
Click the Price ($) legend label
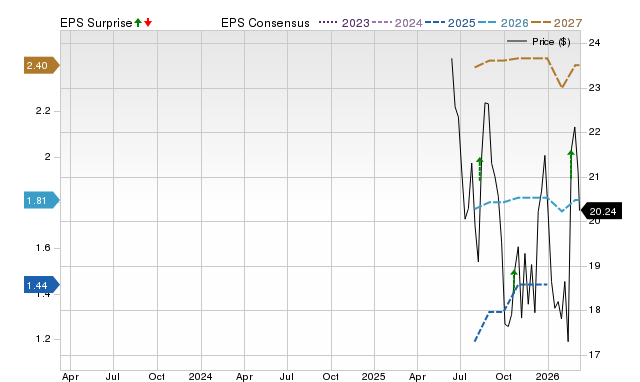coord(551,42)
